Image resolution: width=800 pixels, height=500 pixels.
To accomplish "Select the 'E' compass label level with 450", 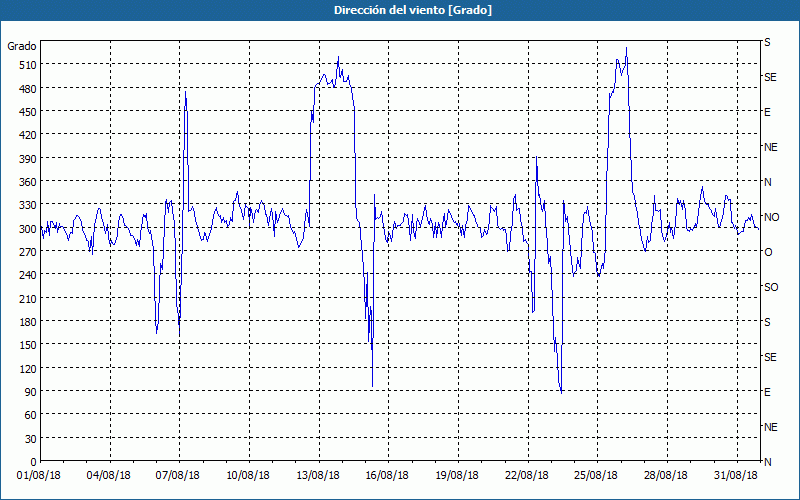I will coord(767,112).
